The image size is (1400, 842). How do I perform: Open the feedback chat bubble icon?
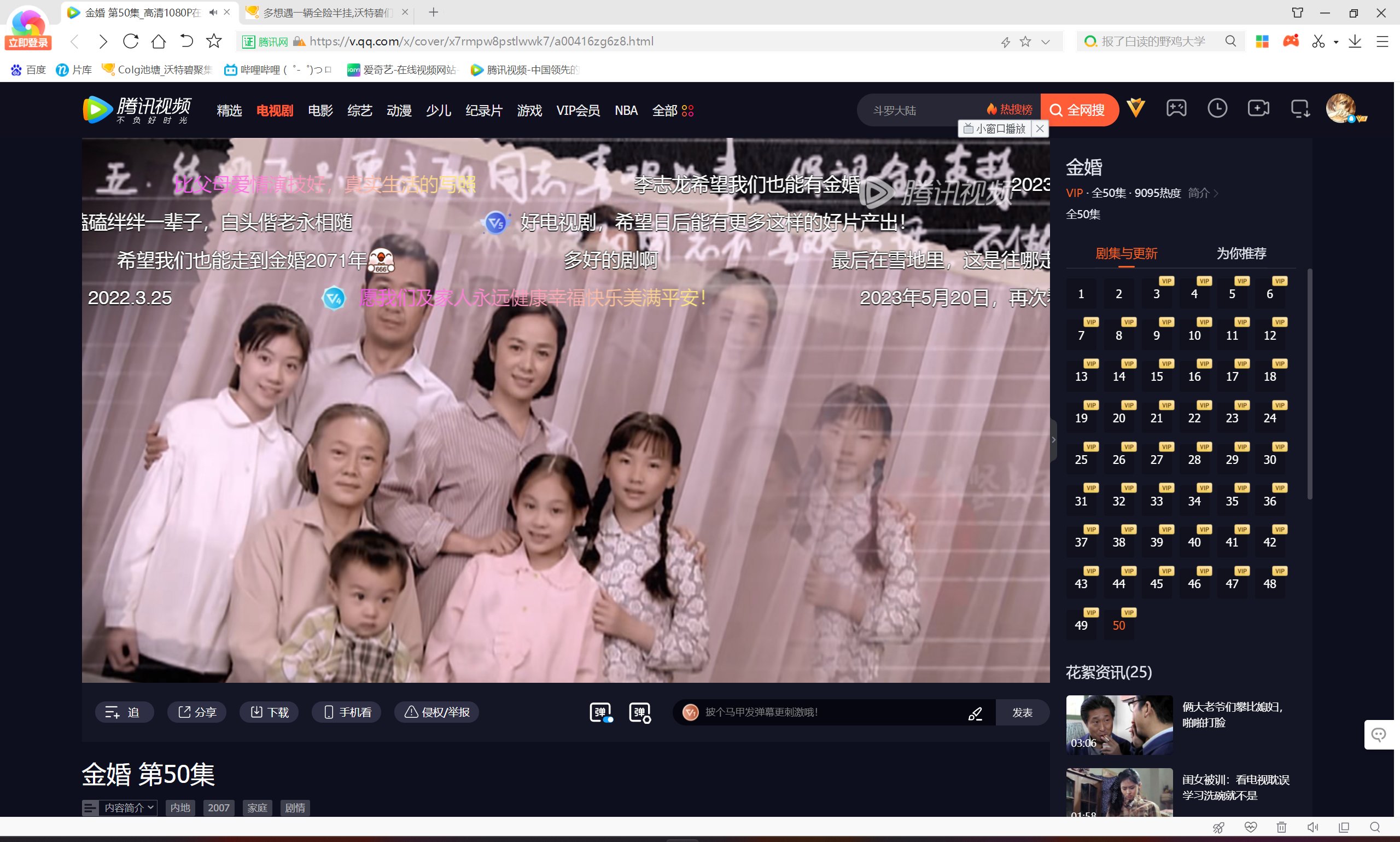[1379, 735]
